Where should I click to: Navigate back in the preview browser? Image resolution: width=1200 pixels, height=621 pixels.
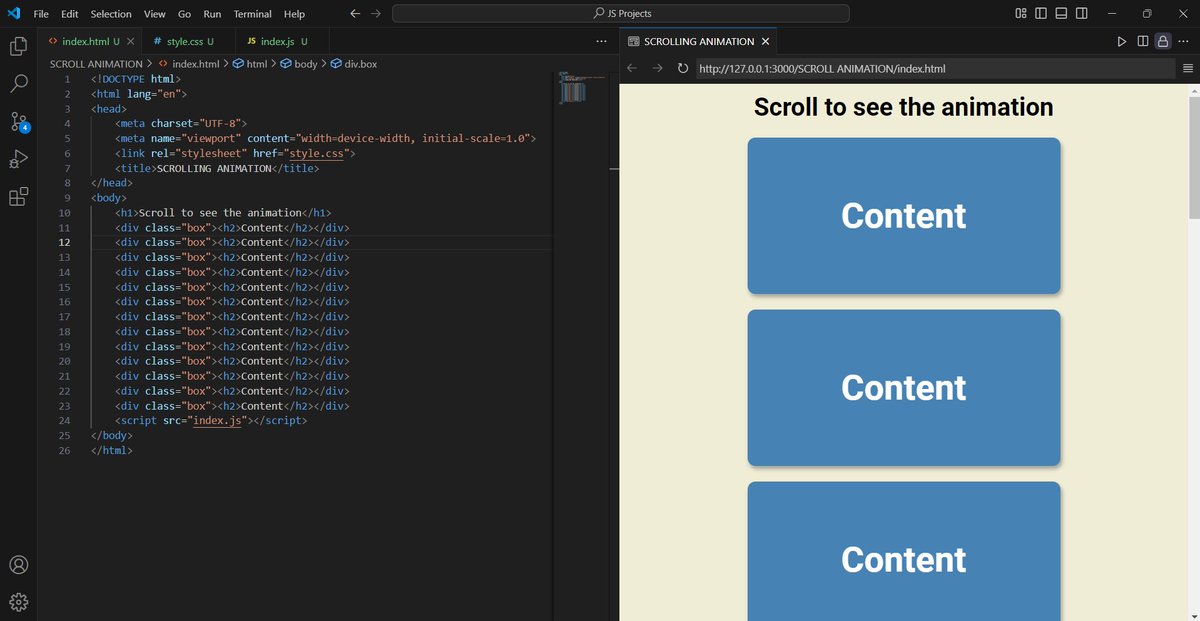click(632, 68)
